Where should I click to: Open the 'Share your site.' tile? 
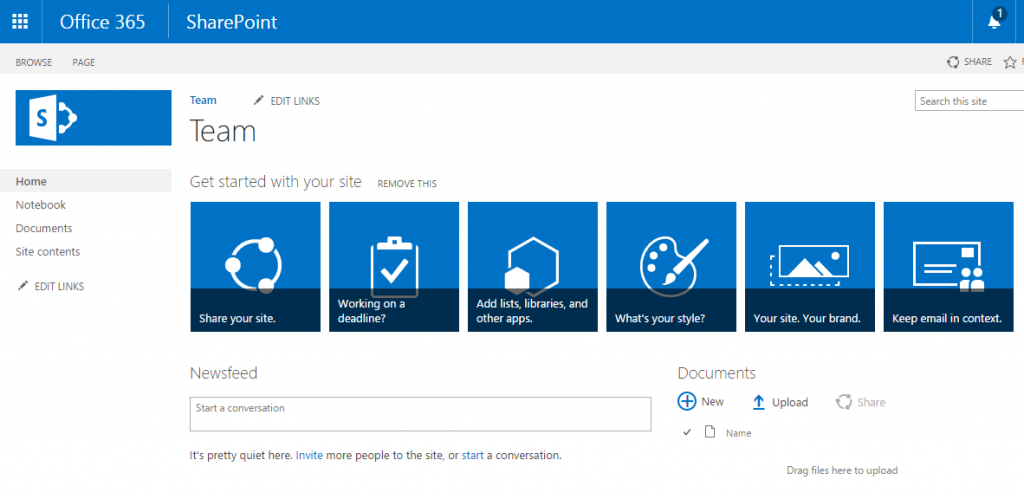[255, 266]
